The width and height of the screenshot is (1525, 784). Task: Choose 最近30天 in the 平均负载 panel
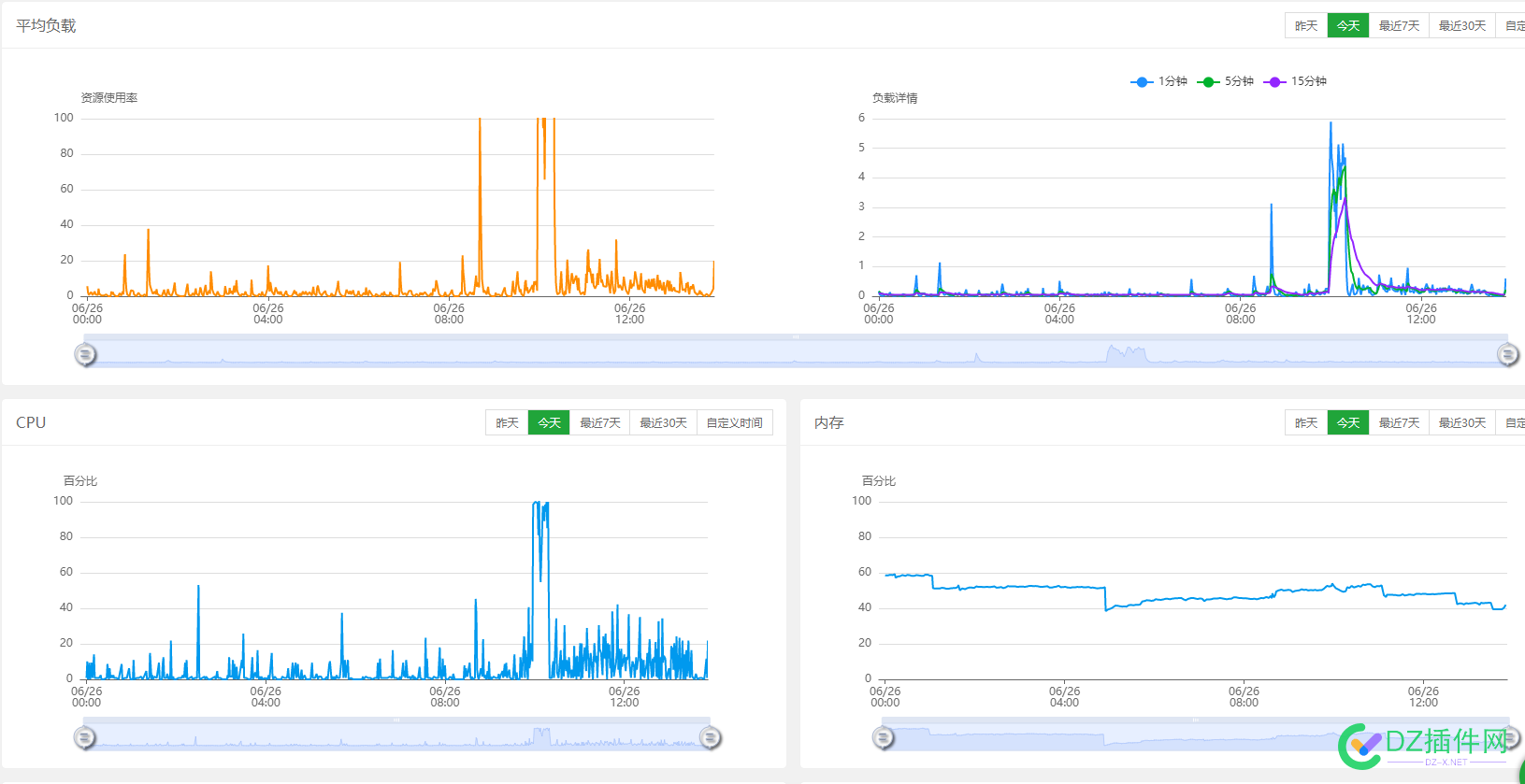[x=1462, y=26]
